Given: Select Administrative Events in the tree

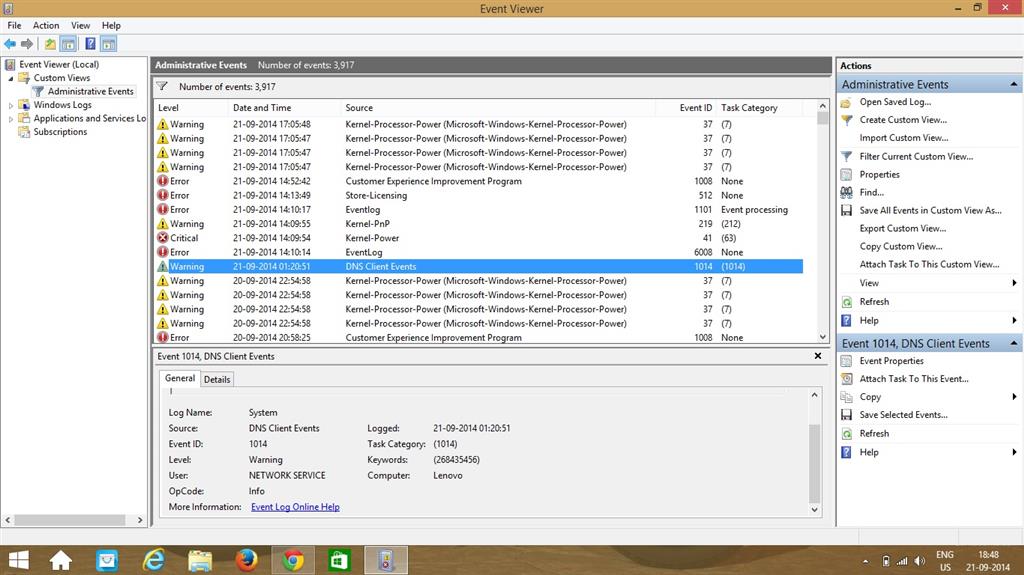Looking at the screenshot, I should pyautogui.click(x=90, y=91).
